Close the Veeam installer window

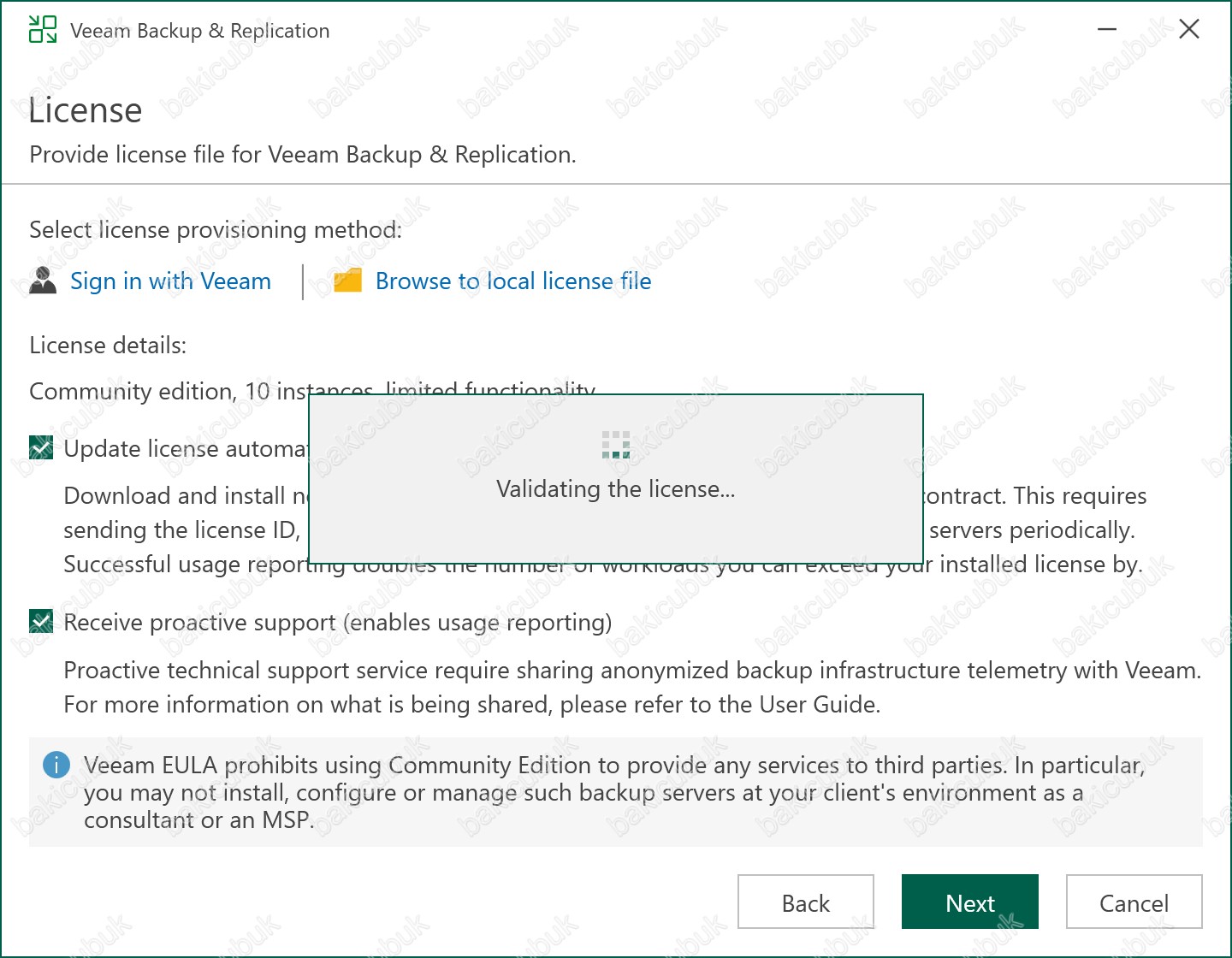coord(1188,30)
